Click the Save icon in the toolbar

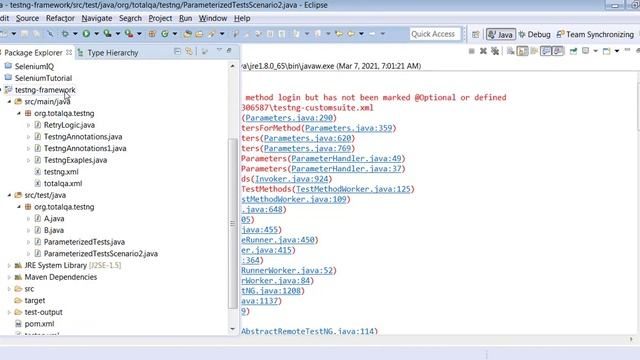coord(24,34)
